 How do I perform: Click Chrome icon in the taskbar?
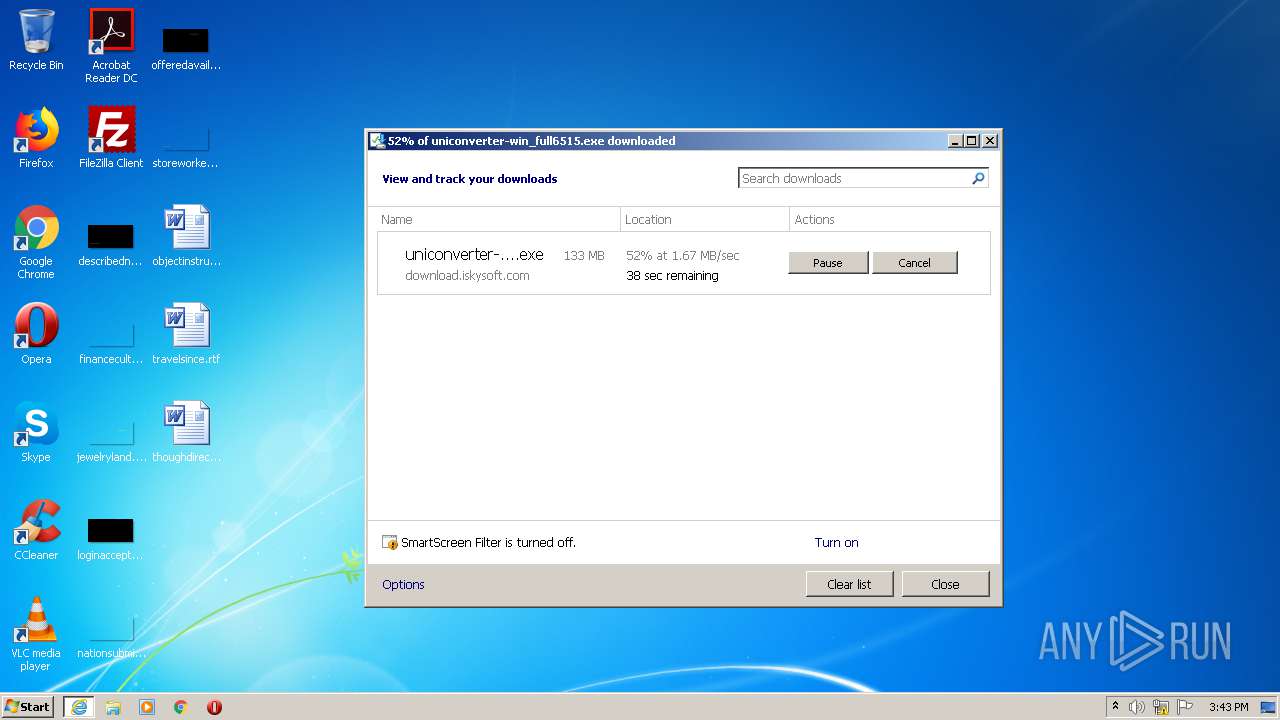point(181,707)
